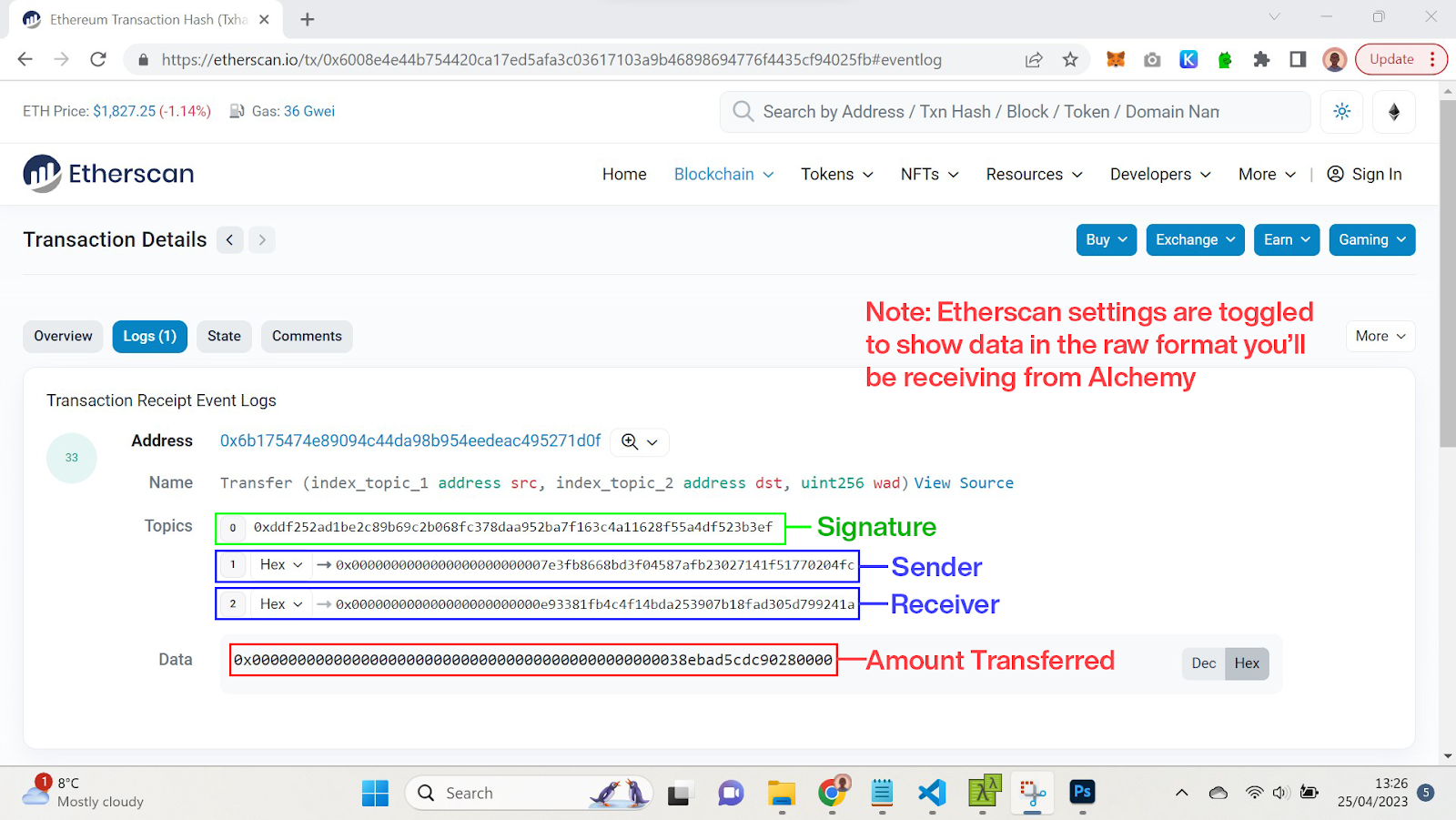Open the Buy dropdown button
Viewport: 1456px width, 820px height.
[1107, 240]
